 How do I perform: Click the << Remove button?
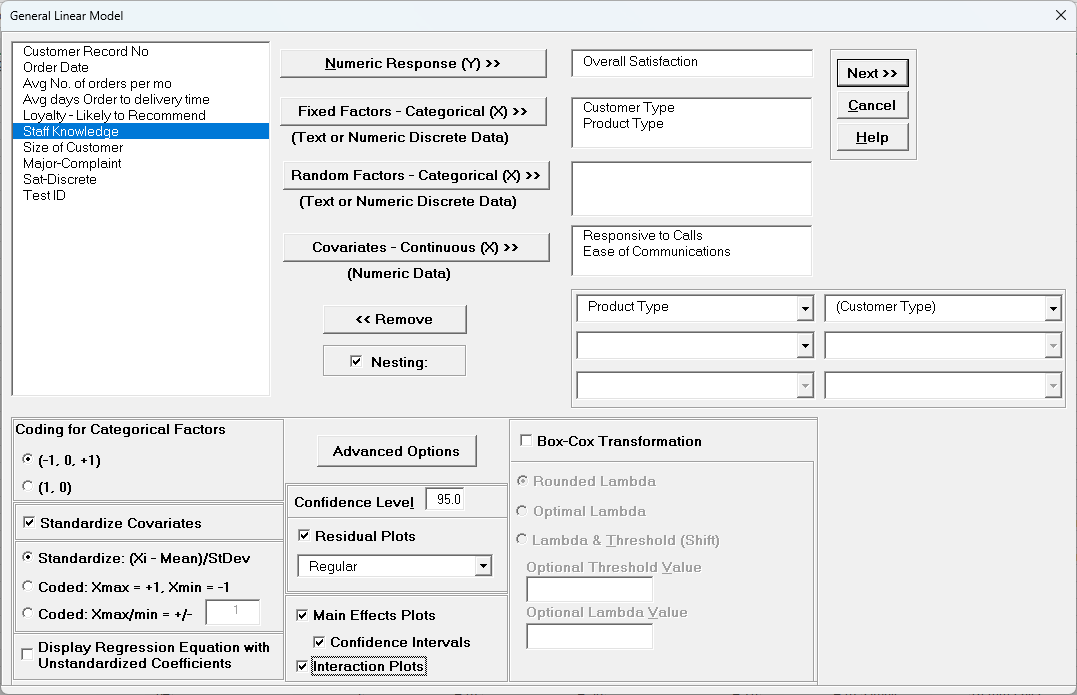coord(394,319)
